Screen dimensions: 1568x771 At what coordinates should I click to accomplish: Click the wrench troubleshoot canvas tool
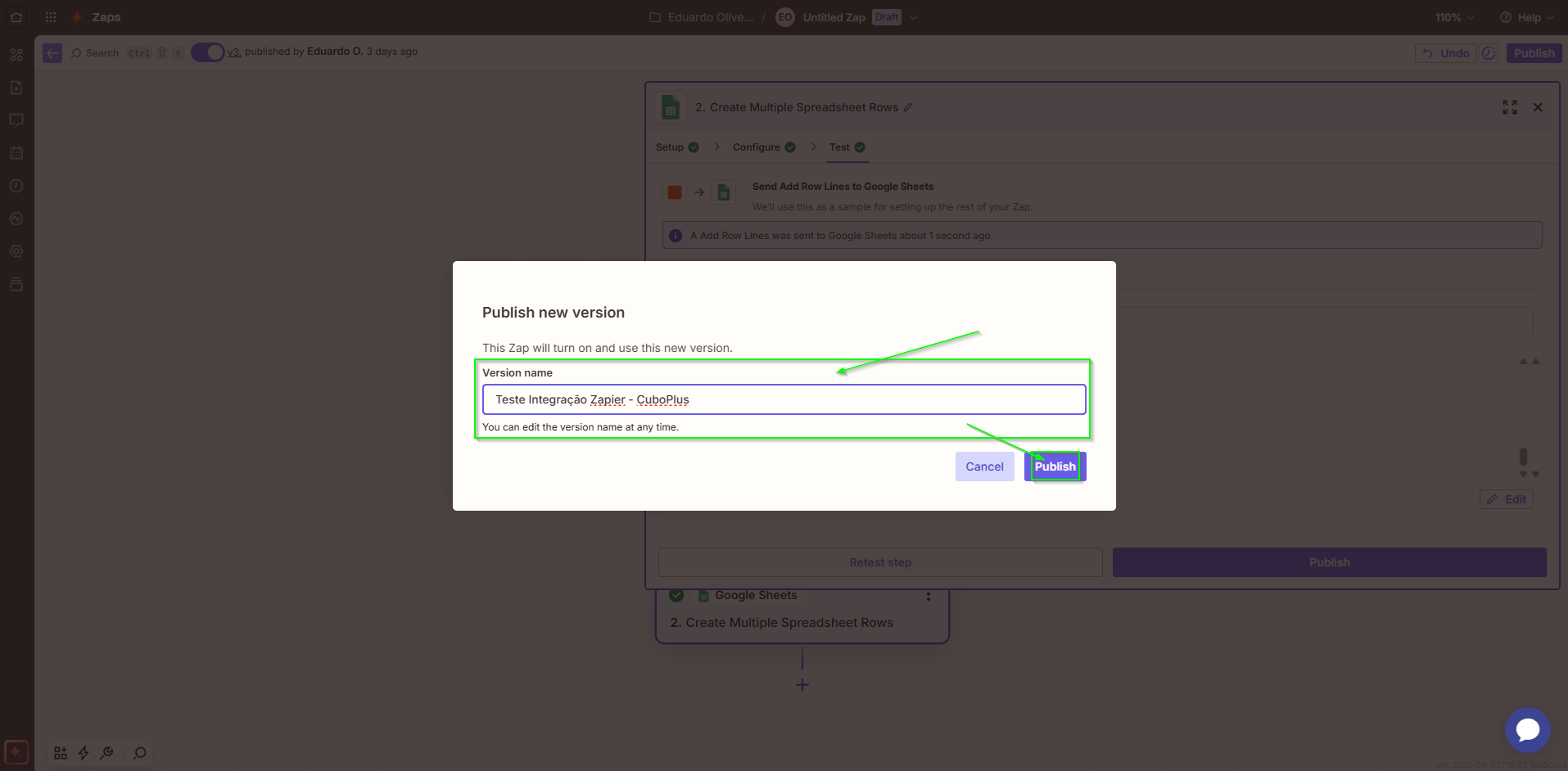coord(106,753)
